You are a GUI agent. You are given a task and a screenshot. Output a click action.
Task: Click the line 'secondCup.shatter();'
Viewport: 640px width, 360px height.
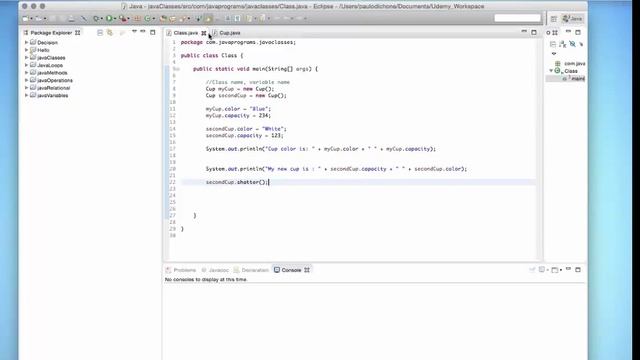(x=237, y=182)
